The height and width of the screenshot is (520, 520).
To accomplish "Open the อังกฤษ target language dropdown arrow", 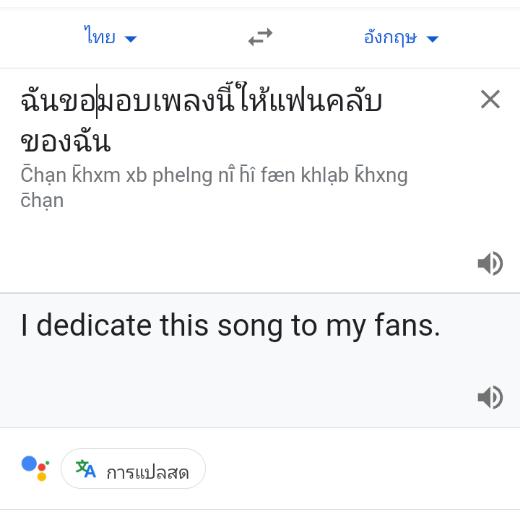I will 432,39.
